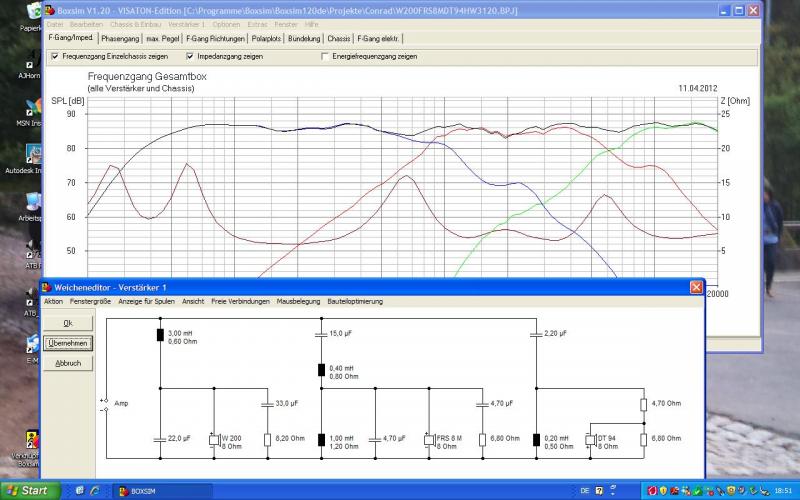
Task: Enable Energiefrequenzgang zeigen checkbox
Action: 324,57
